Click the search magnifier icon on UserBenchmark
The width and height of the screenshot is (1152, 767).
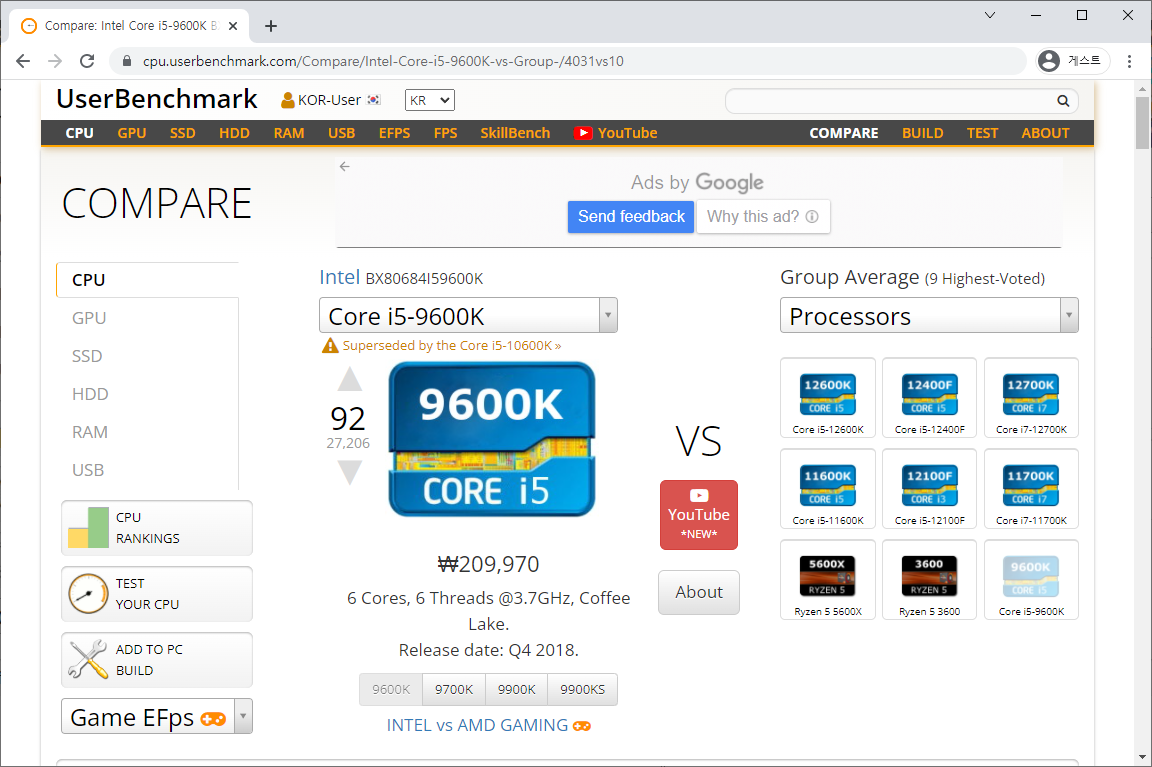(1063, 101)
